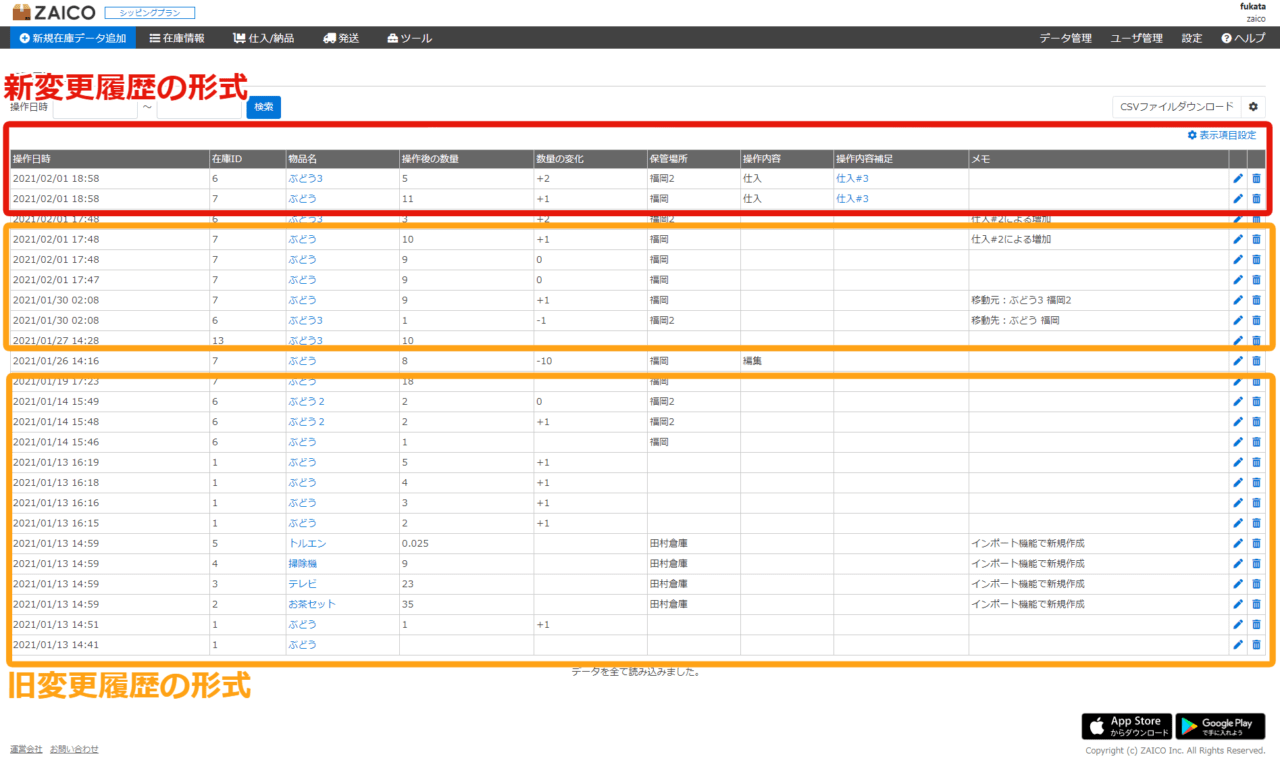Download the CSV file
1280x767 pixels.
click(1176, 107)
